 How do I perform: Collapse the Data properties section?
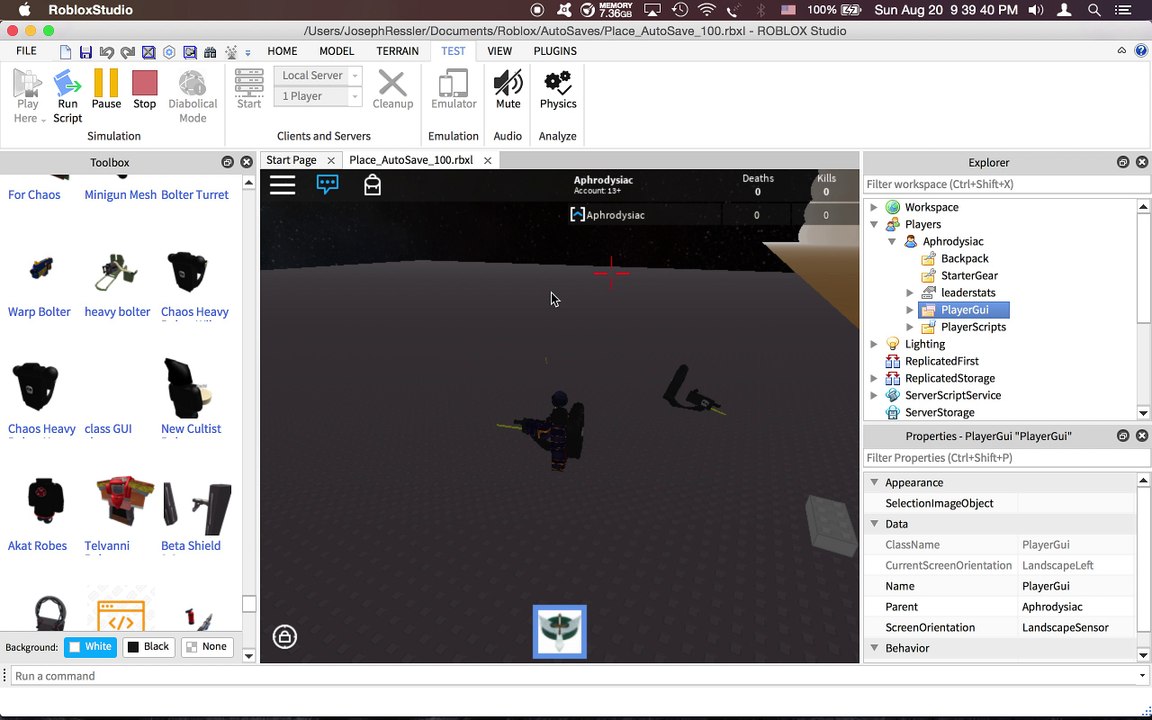click(874, 524)
